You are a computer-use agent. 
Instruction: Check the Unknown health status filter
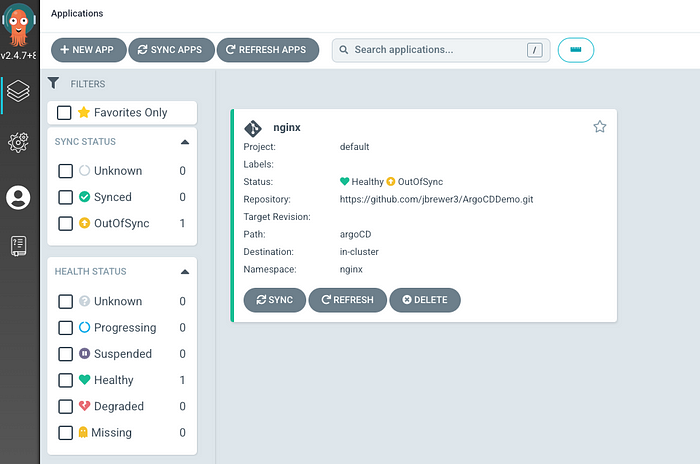coord(66,301)
